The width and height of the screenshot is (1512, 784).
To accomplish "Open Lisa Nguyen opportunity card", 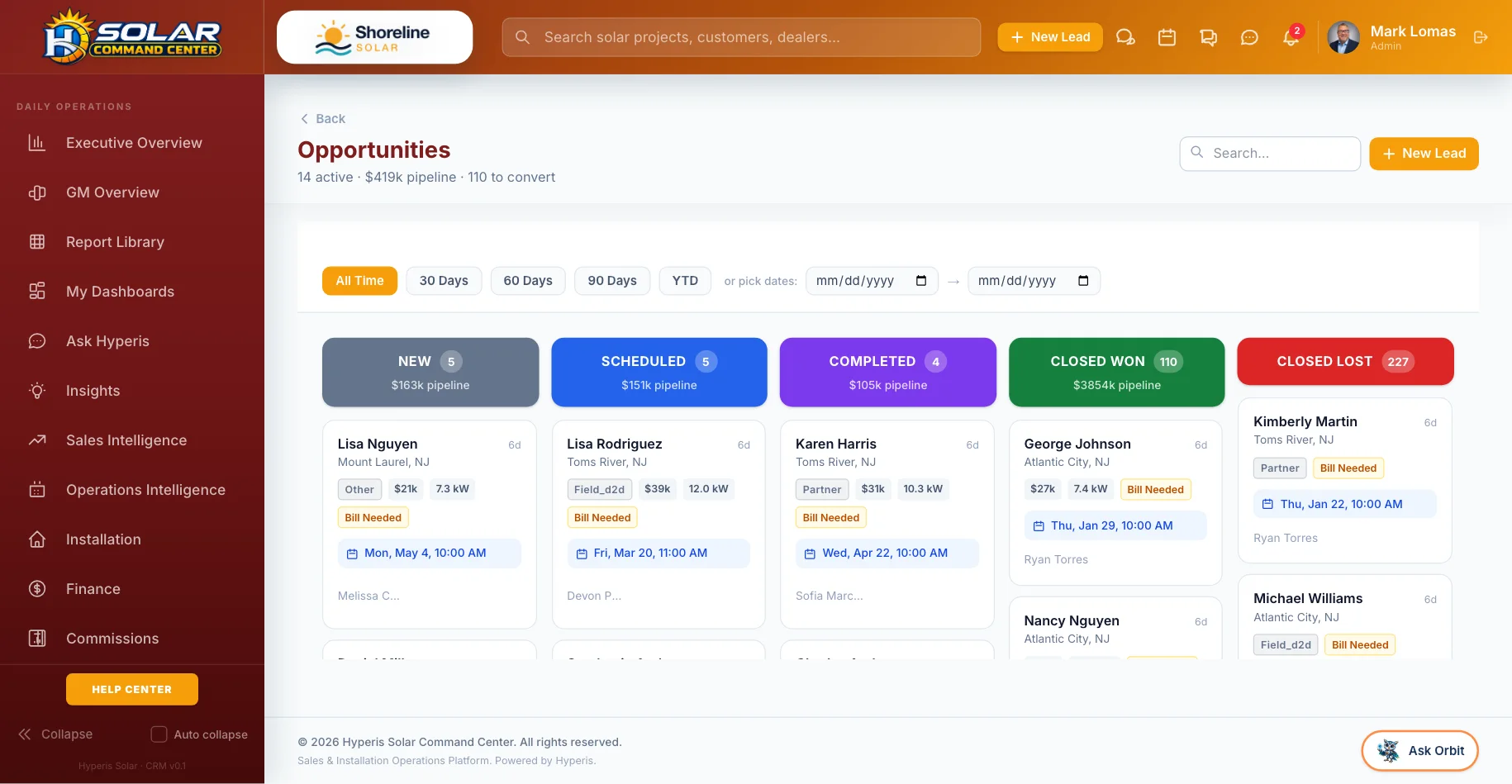I will (x=430, y=525).
